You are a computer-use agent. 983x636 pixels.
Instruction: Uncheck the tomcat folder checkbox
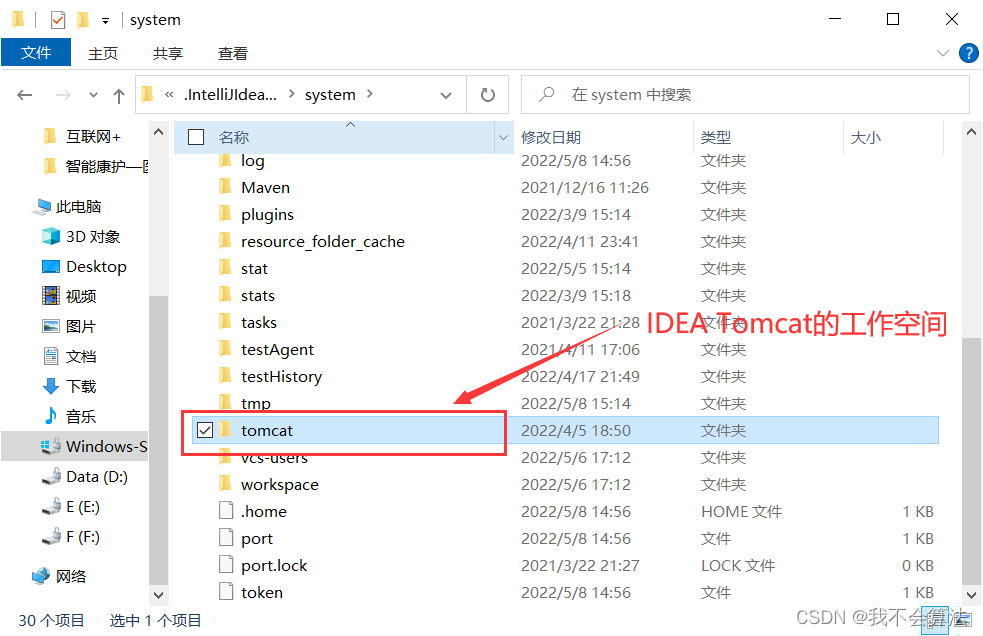tap(205, 430)
